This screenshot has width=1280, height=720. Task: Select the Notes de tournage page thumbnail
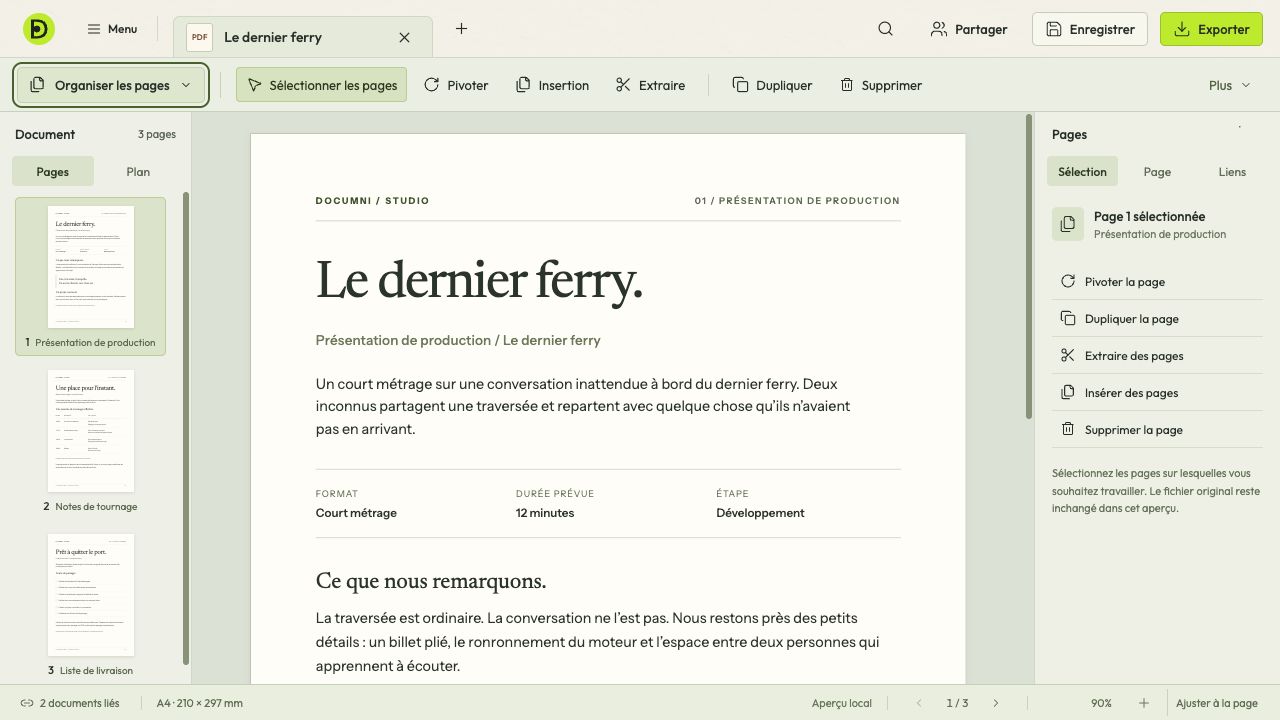click(91, 441)
